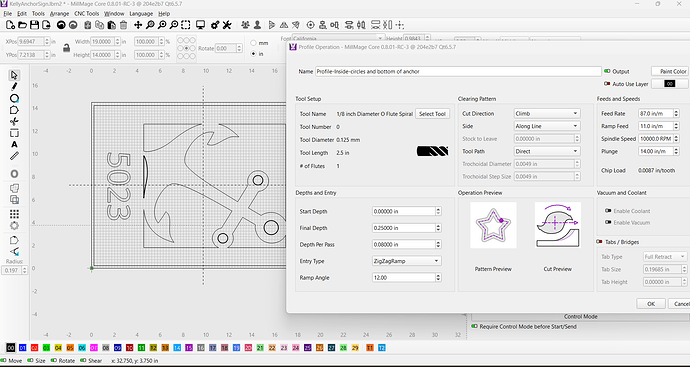Increment the Feed Rate stepper
The width and height of the screenshot is (690, 367).
(x=676, y=112)
